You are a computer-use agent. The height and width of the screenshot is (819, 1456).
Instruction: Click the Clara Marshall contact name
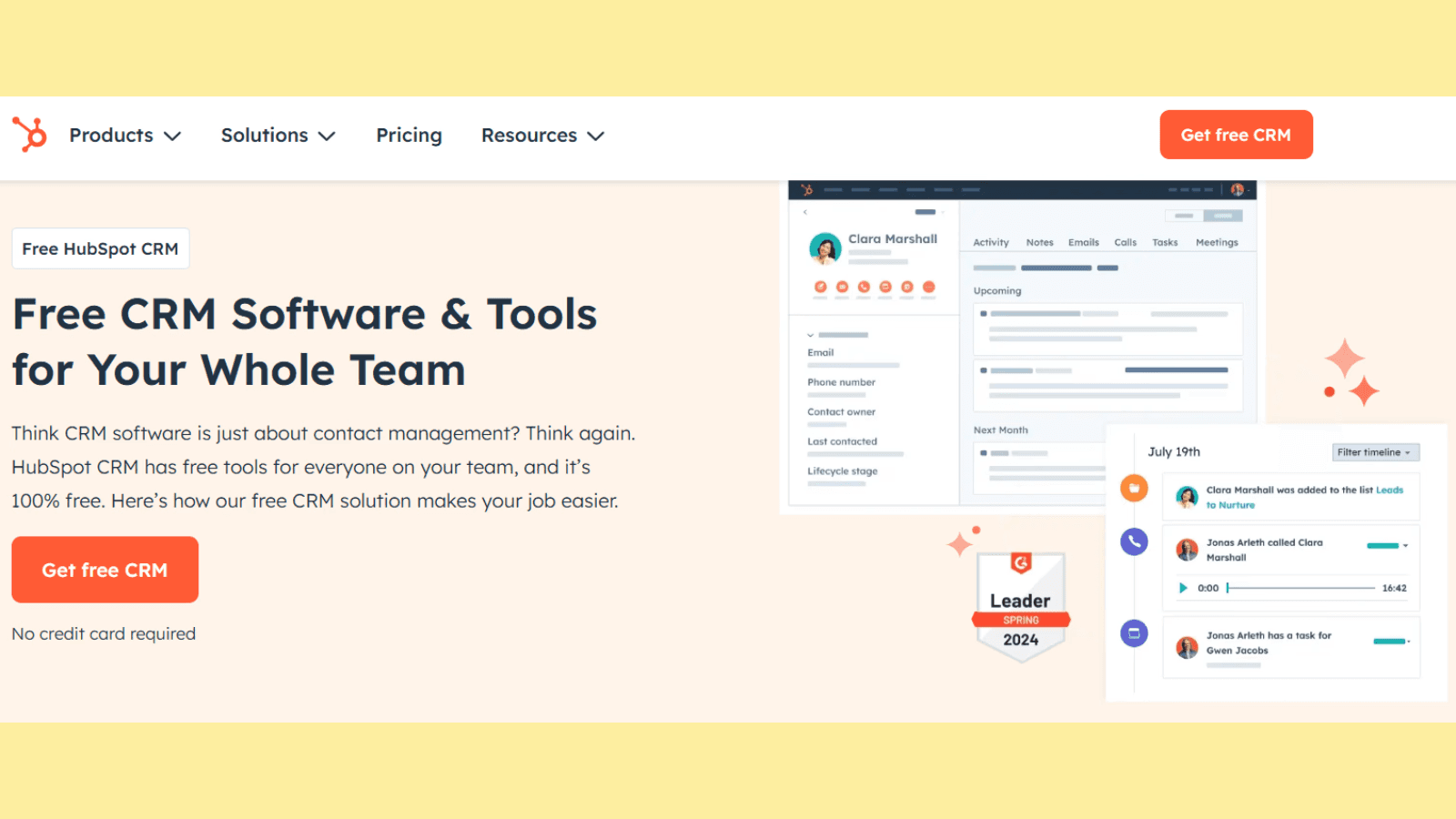[893, 239]
